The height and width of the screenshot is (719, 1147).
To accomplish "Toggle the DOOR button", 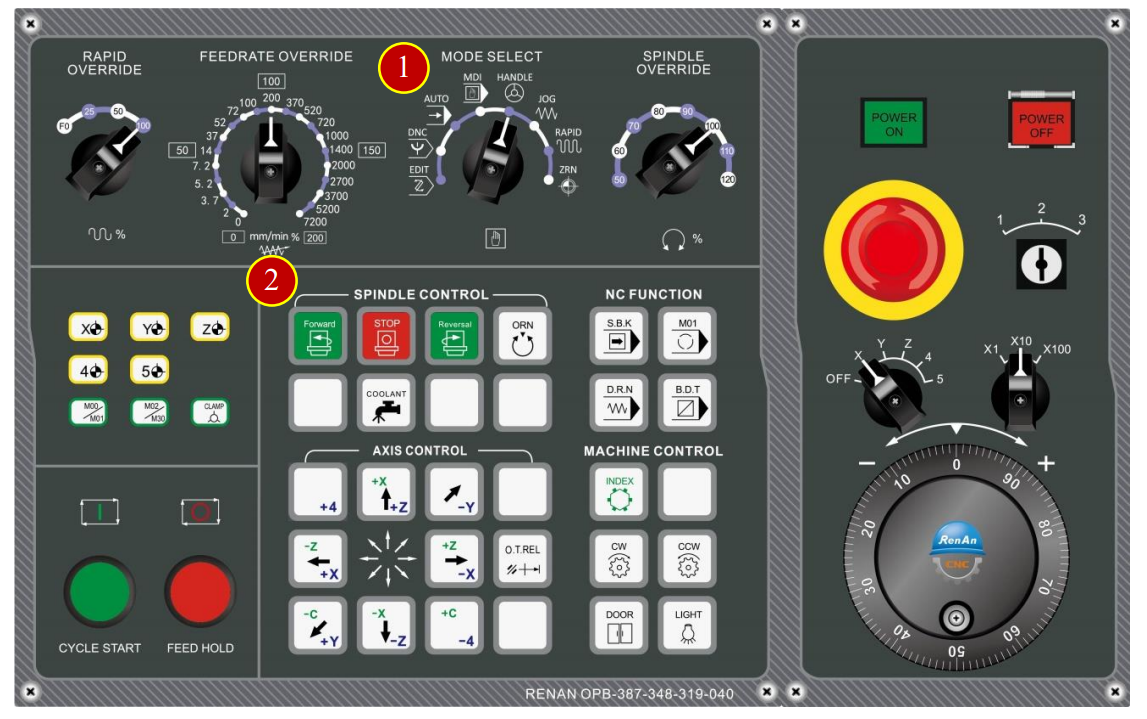I will (x=619, y=626).
